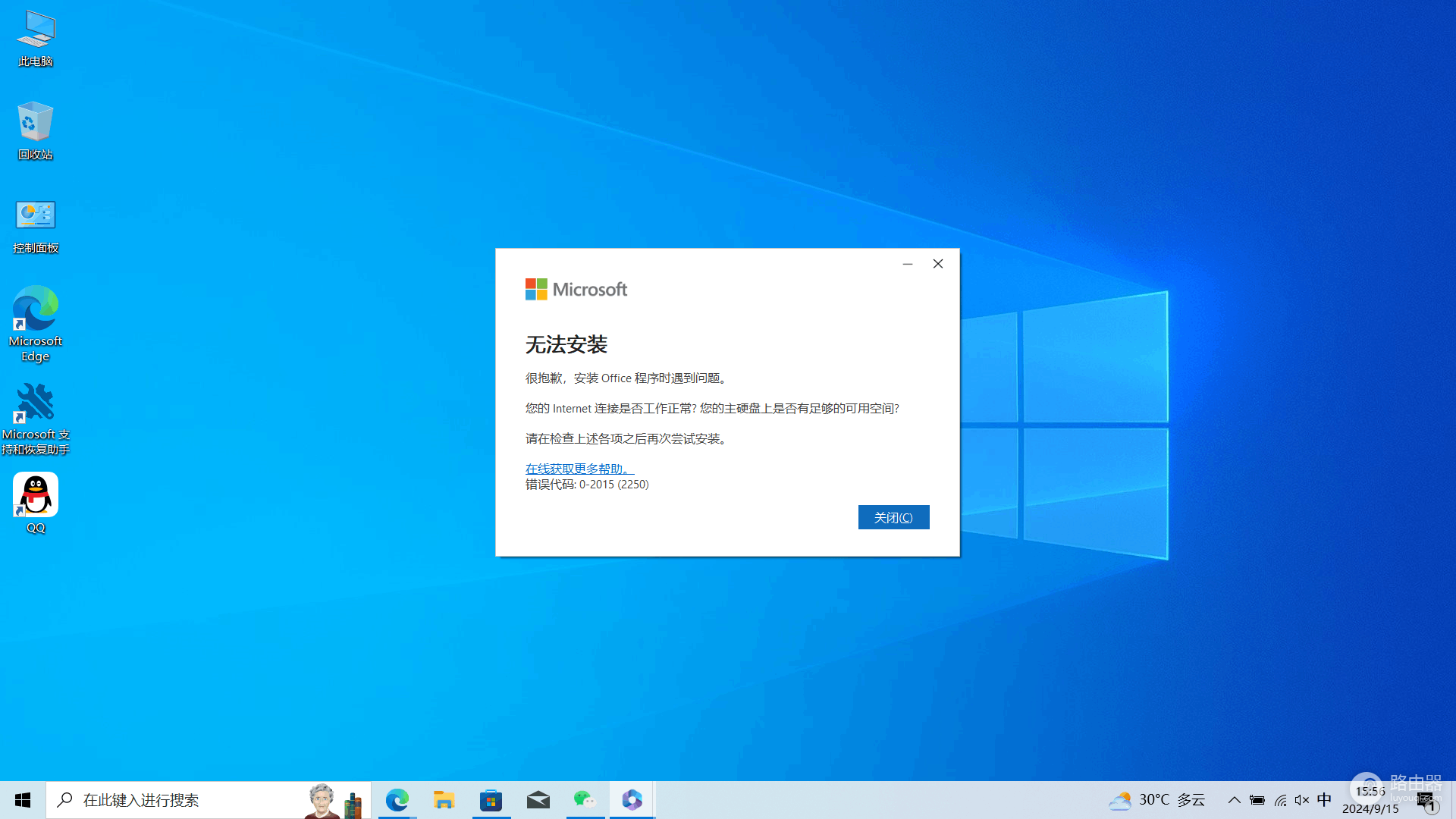Screen dimensions: 1456x819
Task: Launch Edge from the taskbar
Action: coord(397,800)
